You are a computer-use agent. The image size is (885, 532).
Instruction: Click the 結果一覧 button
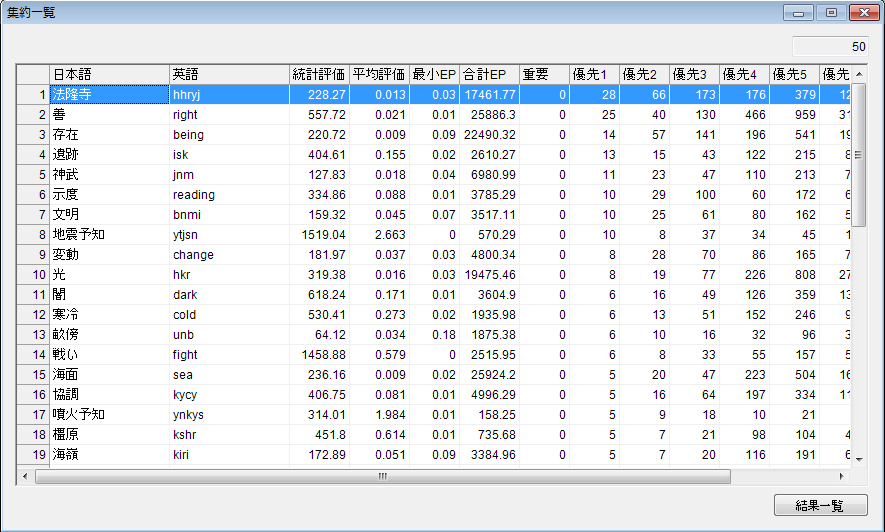point(820,506)
